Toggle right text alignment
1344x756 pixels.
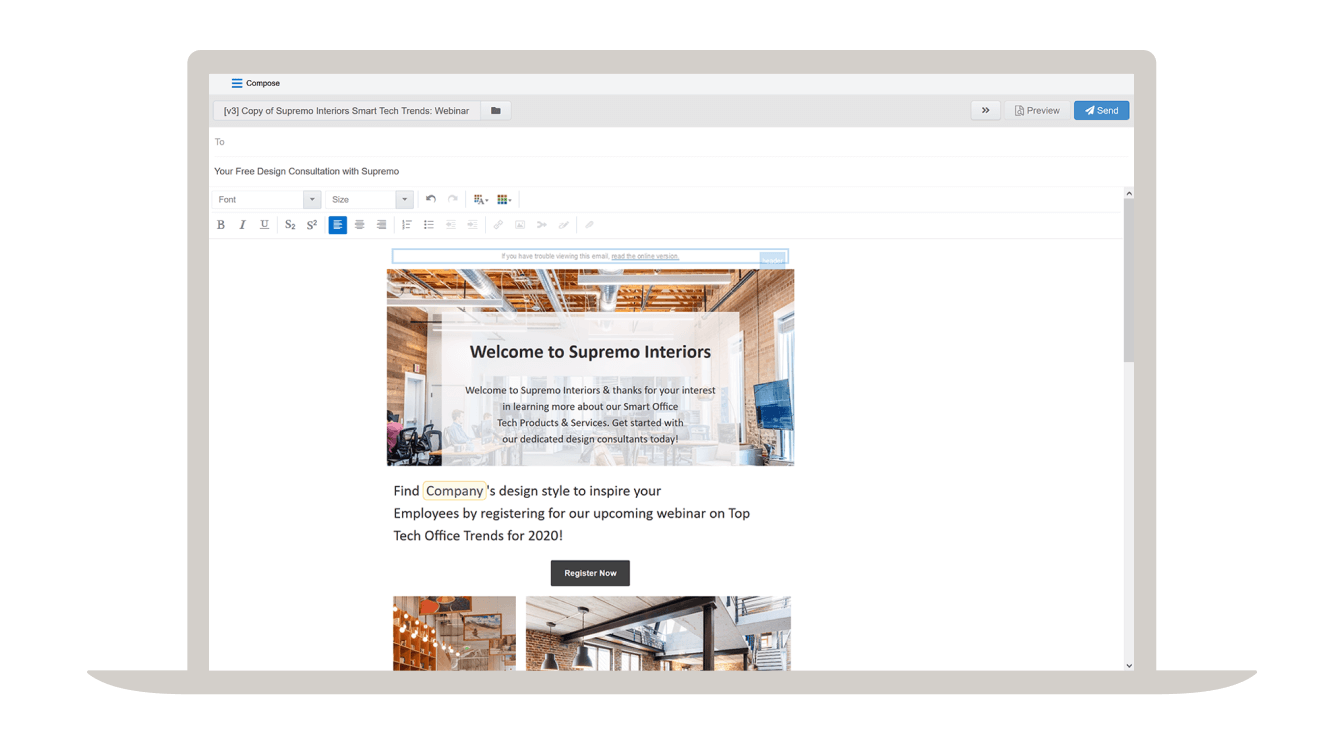click(x=381, y=224)
